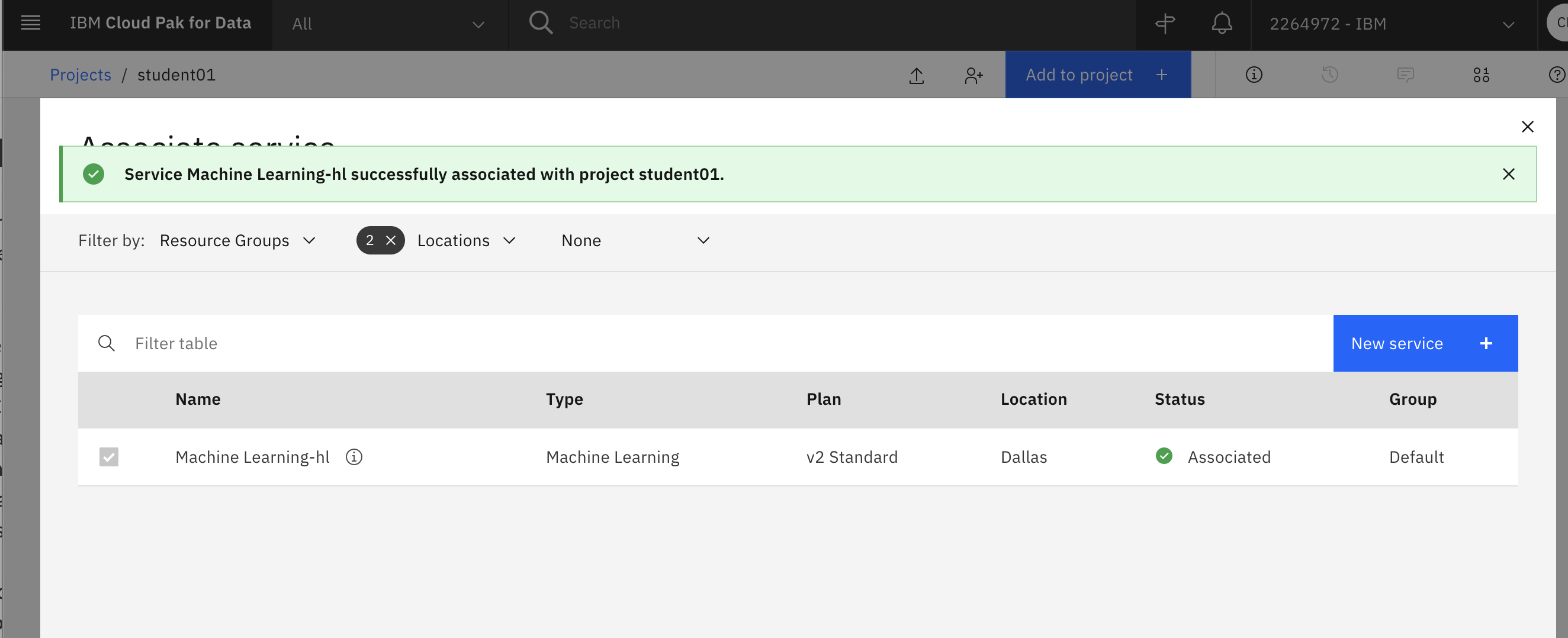
Task: Open the version history clock icon
Action: pos(1329,75)
